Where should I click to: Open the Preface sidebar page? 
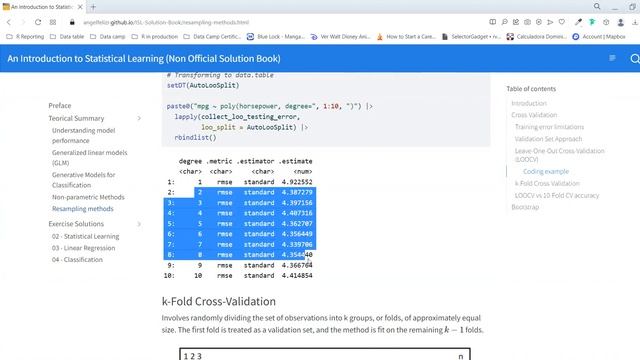(x=60, y=106)
